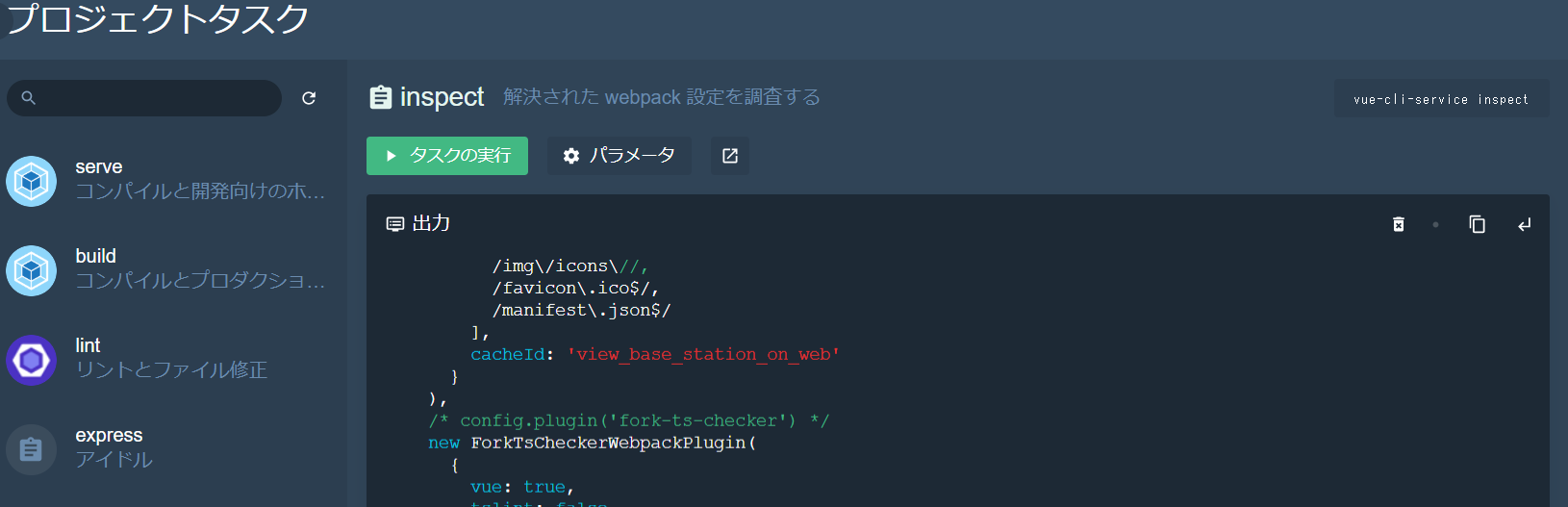Open the パラメータ settings button
The width and height of the screenshot is (1568, 507).
[x=620, y=156]
